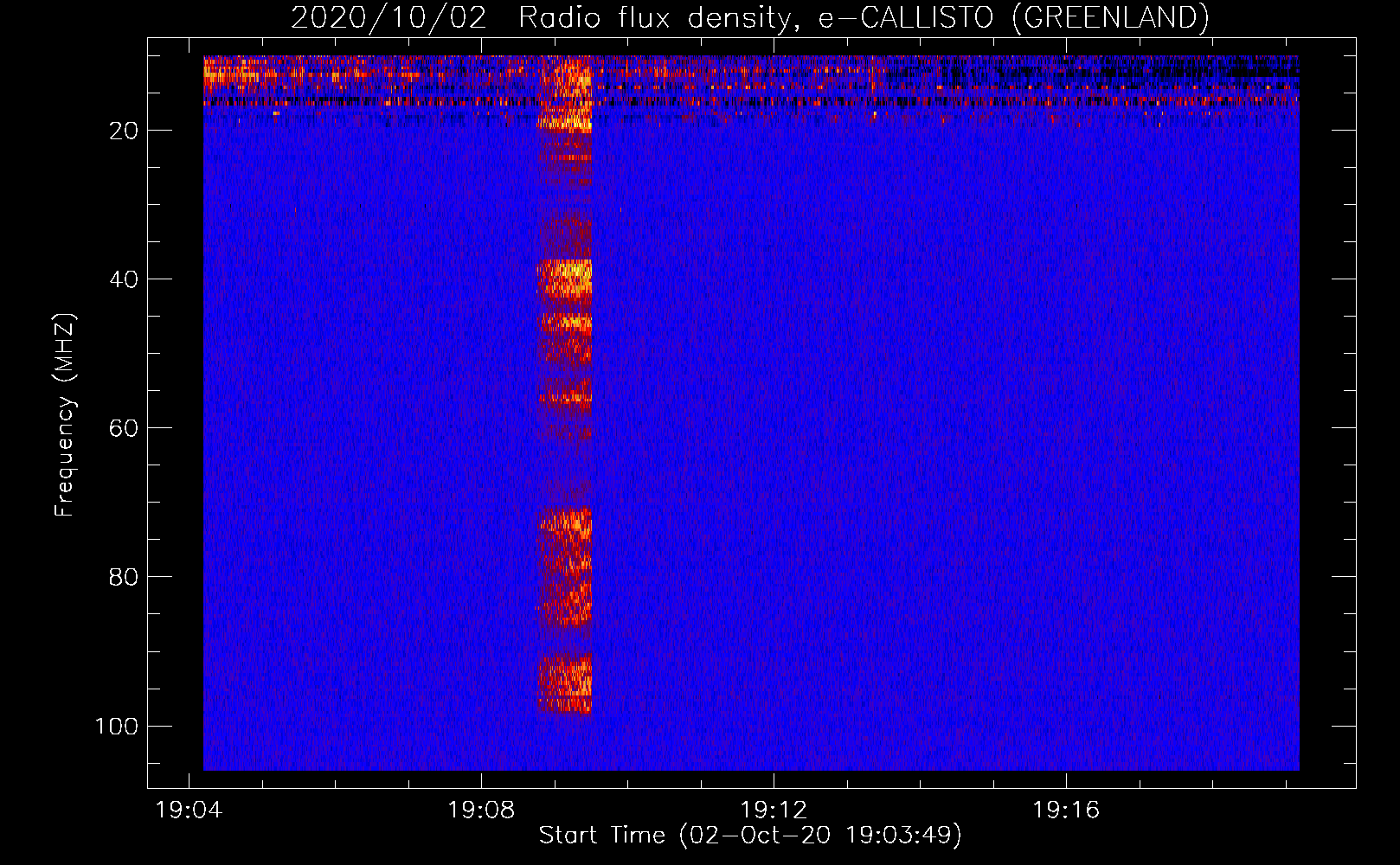Click the x-axis time label '19:04'
The image size is (1400, 865).
189,811
